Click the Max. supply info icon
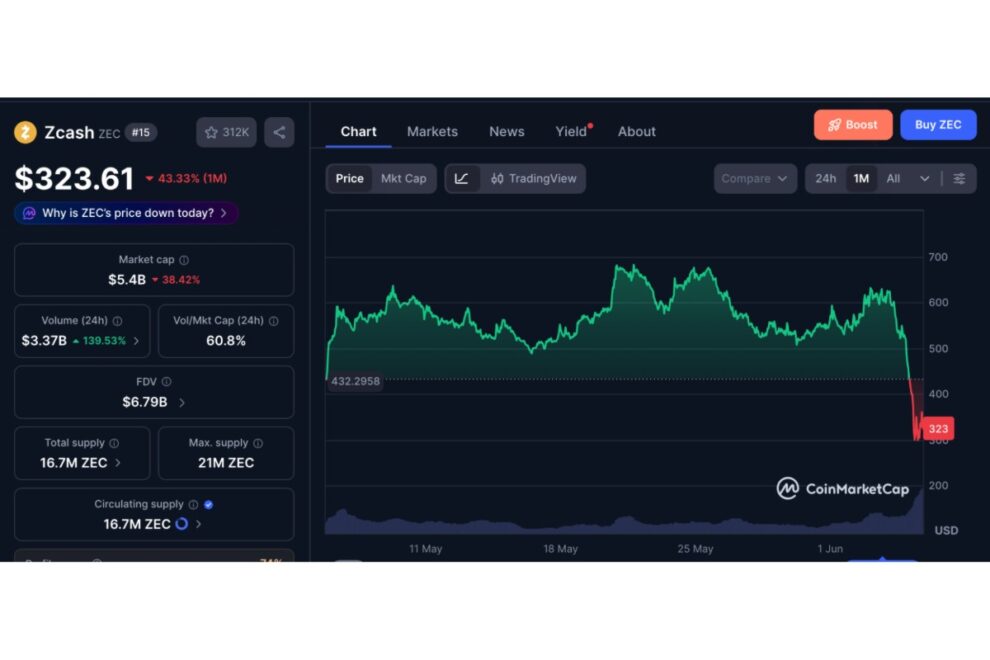The height and width of the screenshot is (660, 990). [x=258, y=443]
